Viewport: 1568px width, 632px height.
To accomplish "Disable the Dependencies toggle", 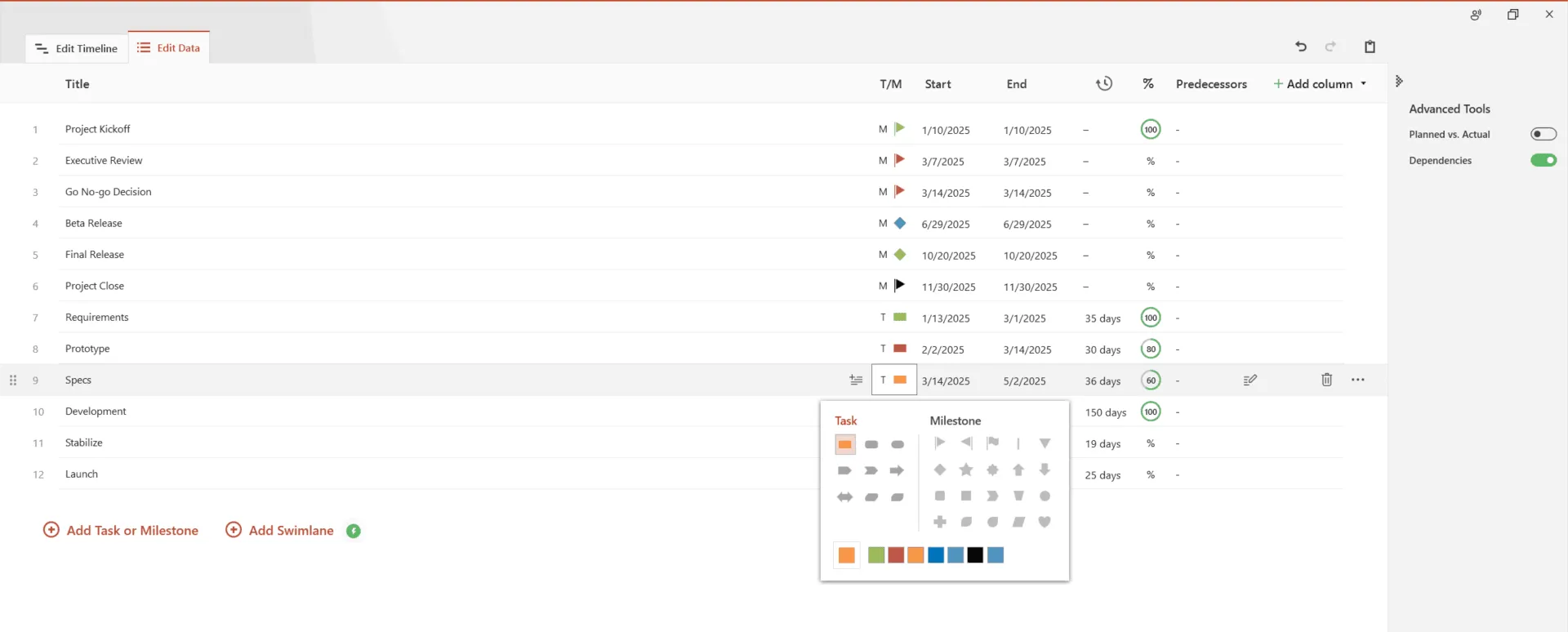I will point(1543,160).
